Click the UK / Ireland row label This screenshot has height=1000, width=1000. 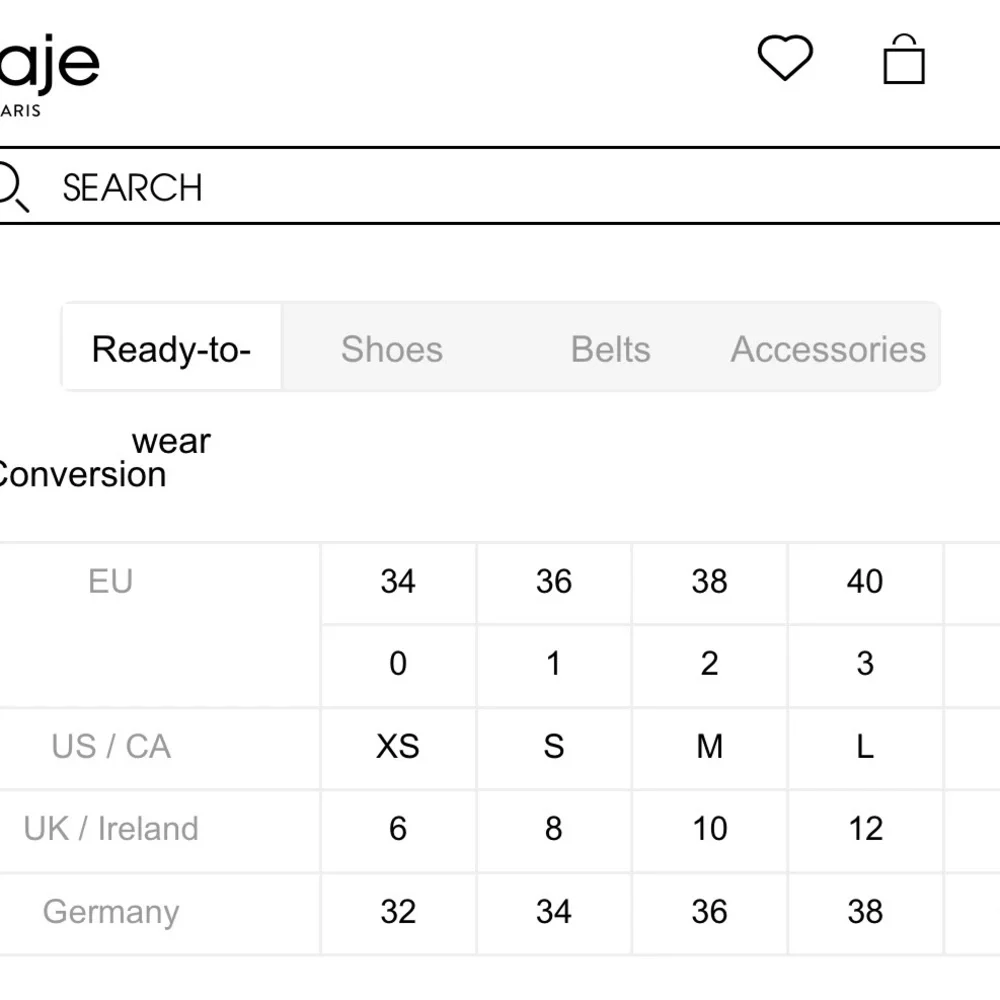[111, 829]
